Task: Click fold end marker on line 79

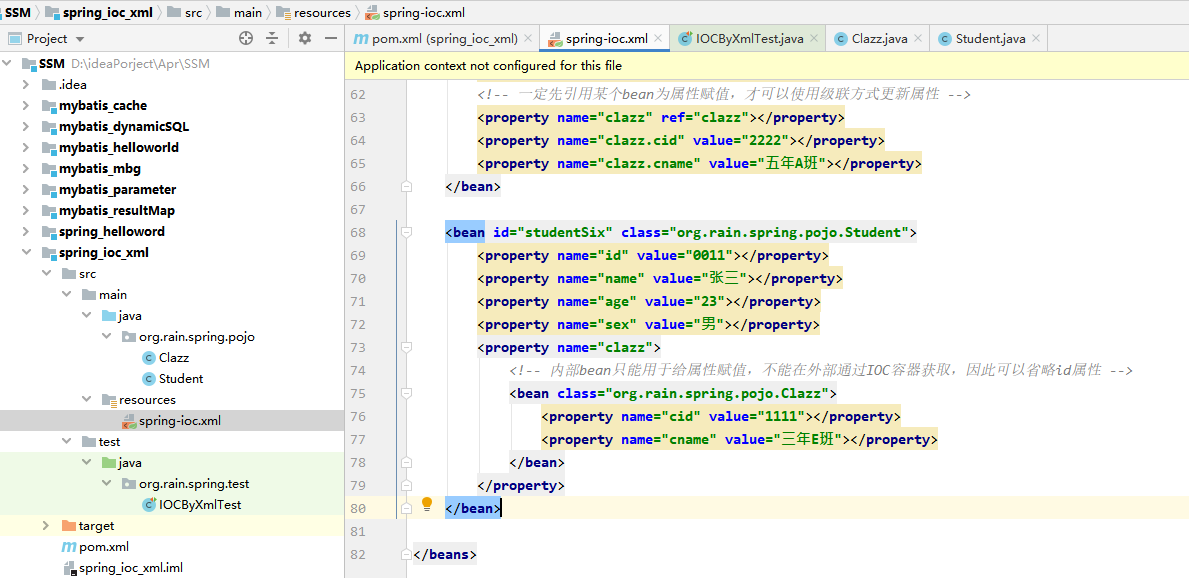Action: click(407, 485)
